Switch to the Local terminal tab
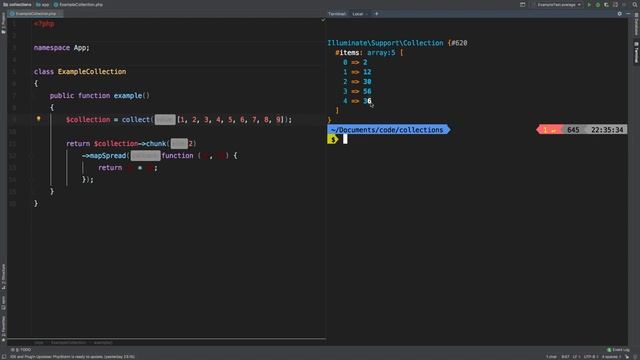Image resolution: width=640 pixels, height=360 pixels. [x=358, y=14]
